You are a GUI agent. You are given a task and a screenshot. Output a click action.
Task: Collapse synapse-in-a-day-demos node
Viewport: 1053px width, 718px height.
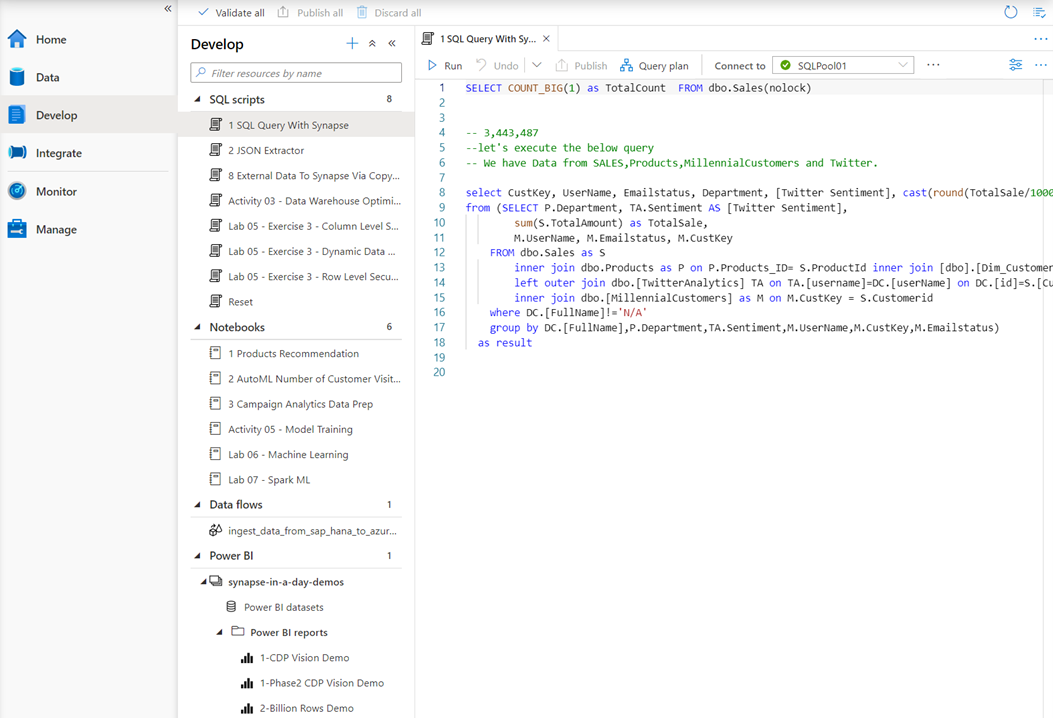click(x=203, y=582)
